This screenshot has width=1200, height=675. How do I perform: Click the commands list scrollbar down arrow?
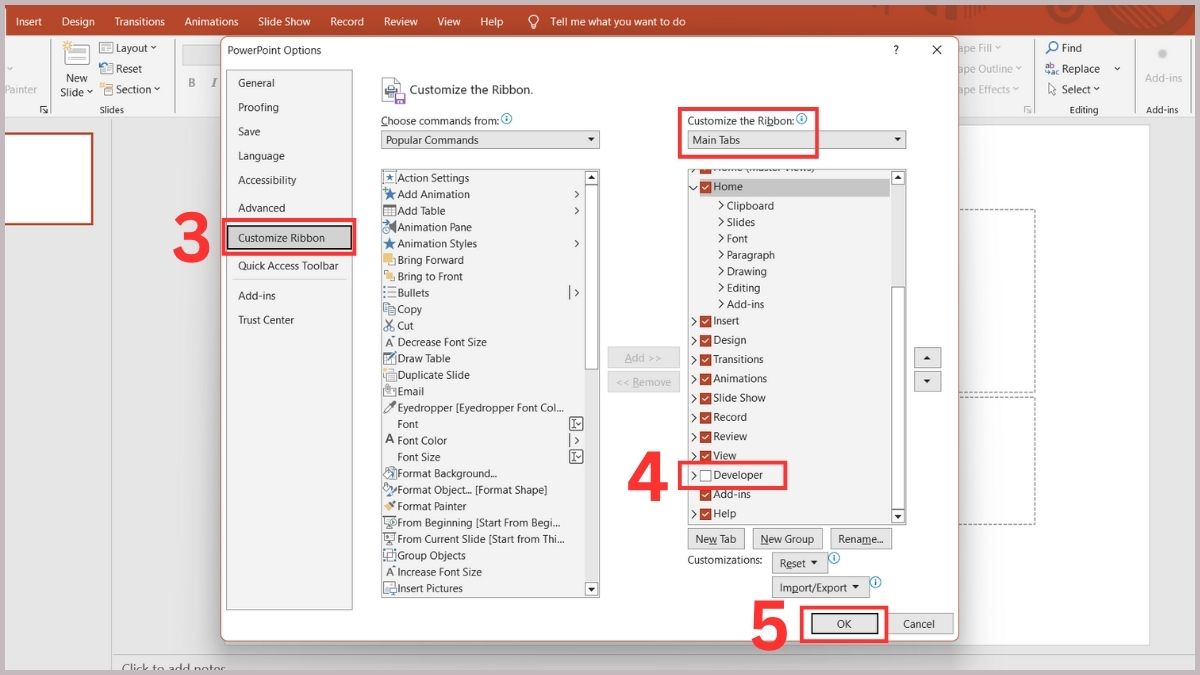(591, 590)
